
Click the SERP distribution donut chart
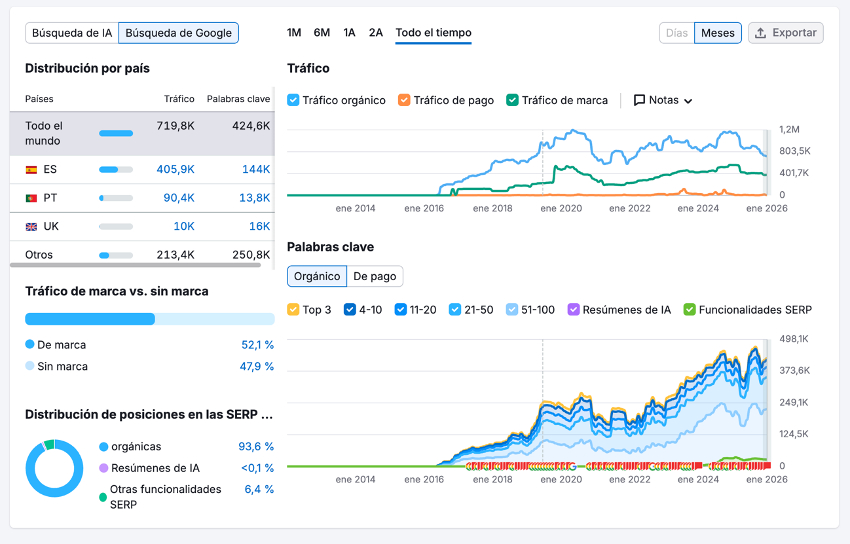click(x=54, y=468)
